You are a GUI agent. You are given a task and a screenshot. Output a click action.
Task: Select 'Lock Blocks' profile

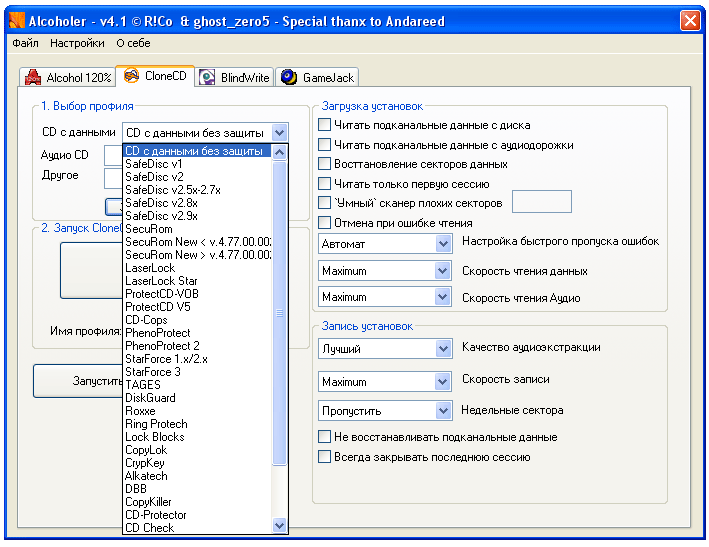pyautogui.click(x=198, y=437)
